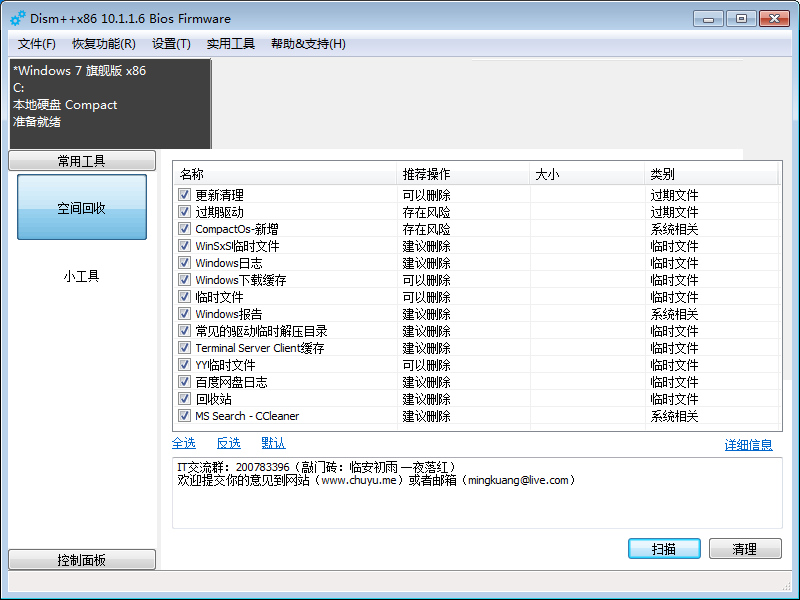The image size is (800, 600).
Task: Disable WinSxS临时文件 cleanup option
Action: tap(184, 246)
